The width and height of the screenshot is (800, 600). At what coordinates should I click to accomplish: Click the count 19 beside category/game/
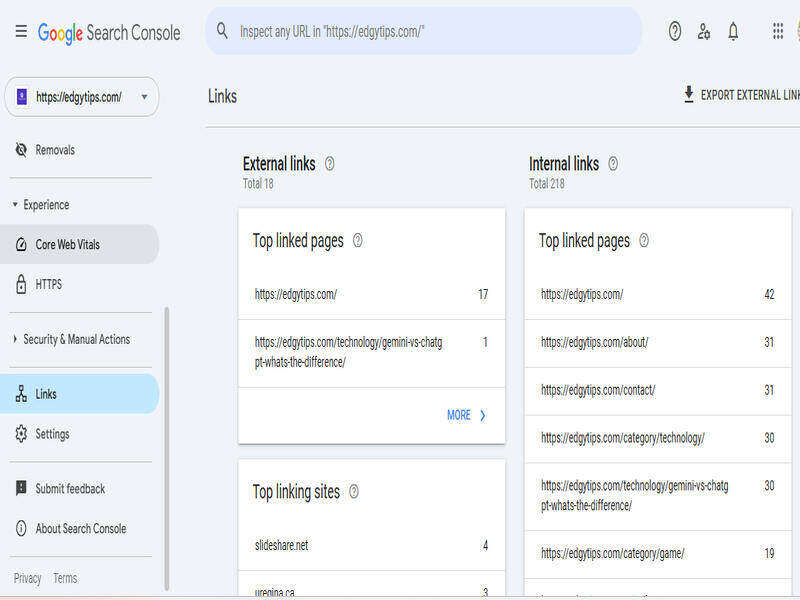pos(769,553)
